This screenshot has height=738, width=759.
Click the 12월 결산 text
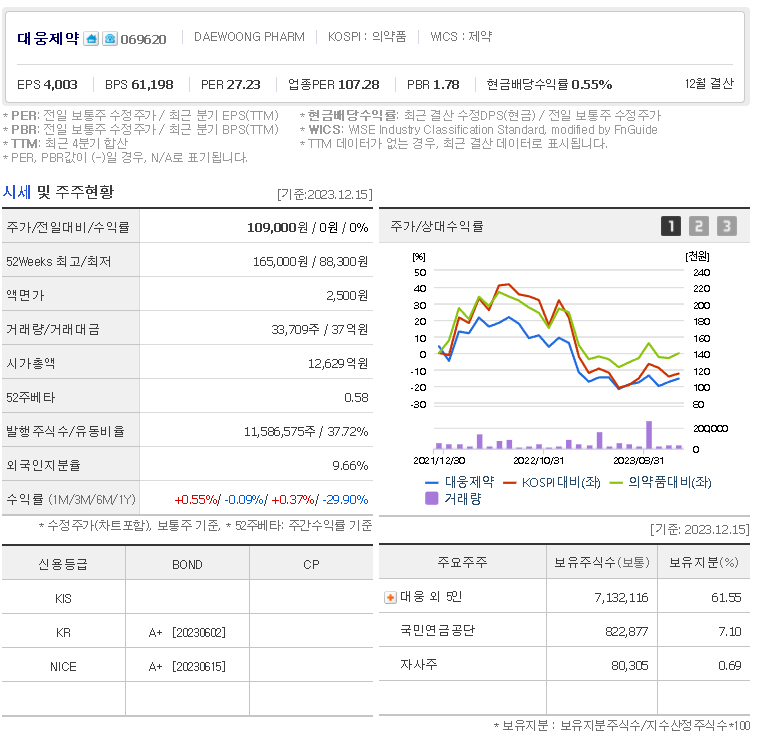point(709,84)
